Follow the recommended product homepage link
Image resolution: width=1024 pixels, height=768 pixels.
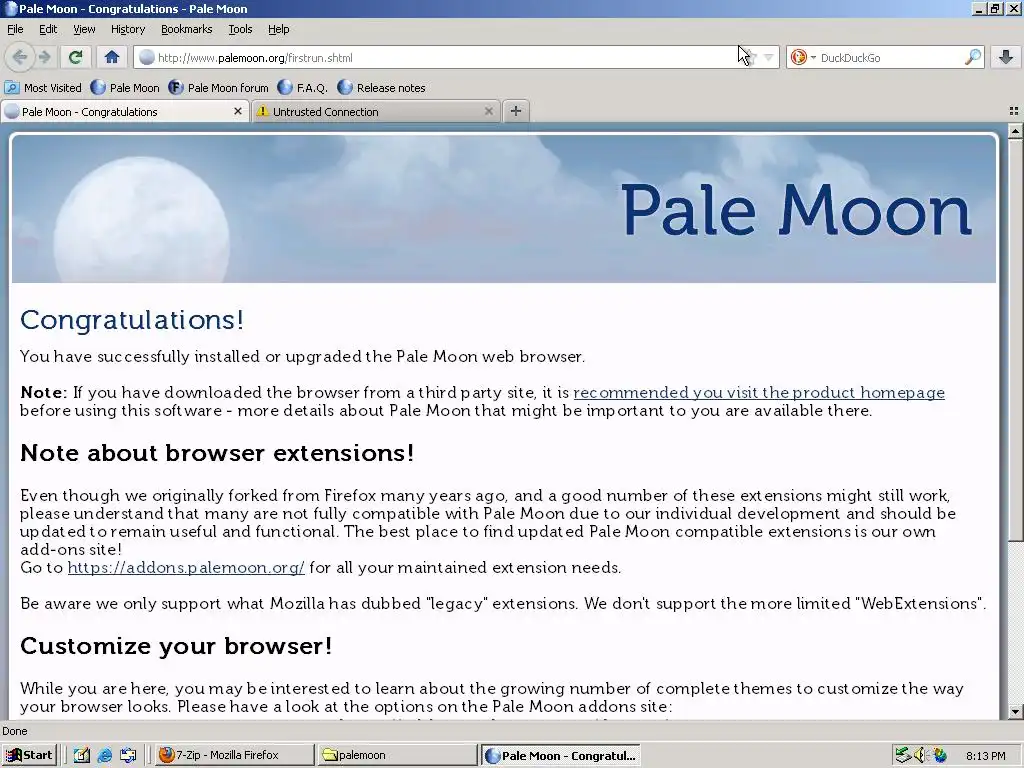tap(759, 392)
